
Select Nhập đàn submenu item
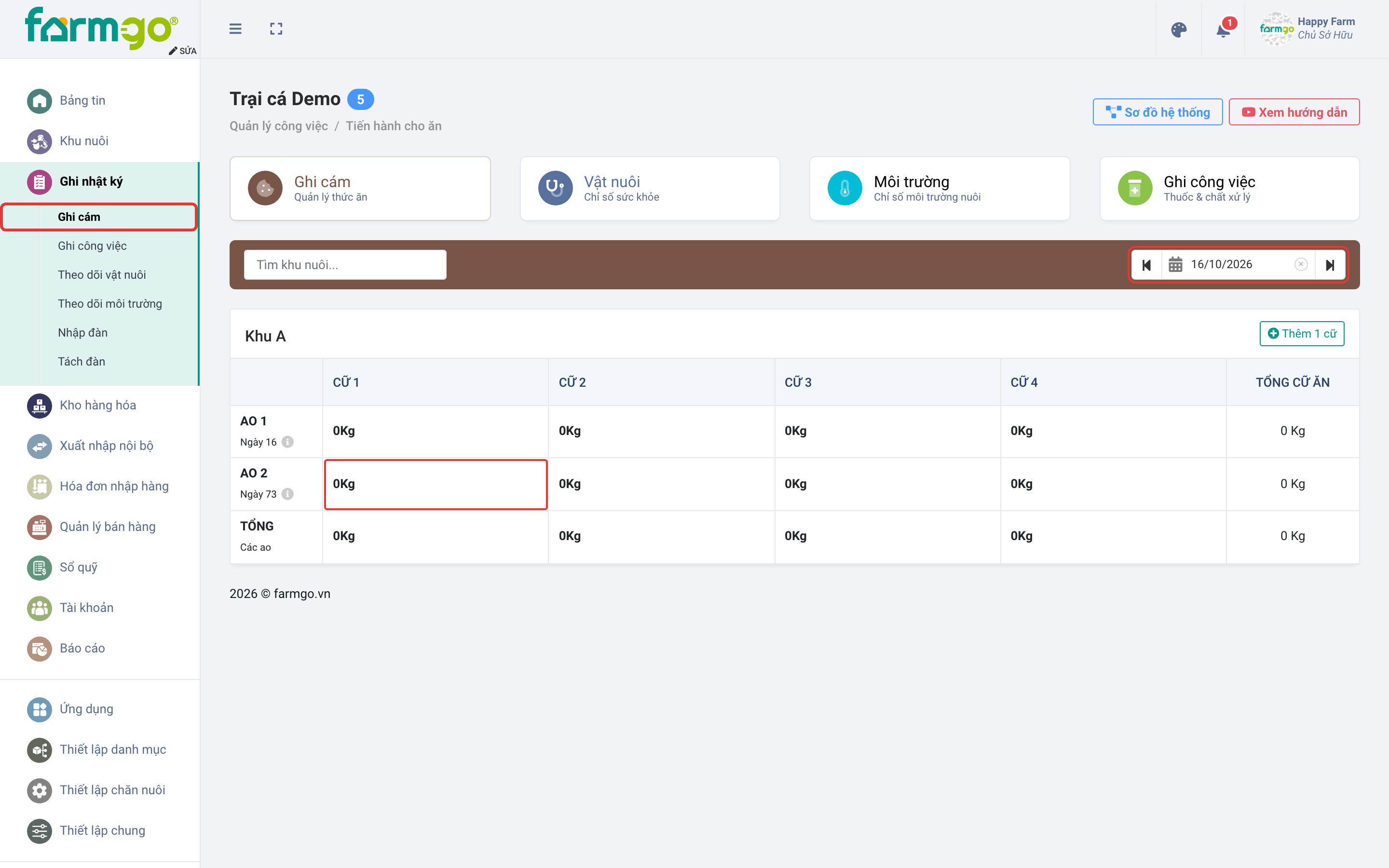(82, 332)
